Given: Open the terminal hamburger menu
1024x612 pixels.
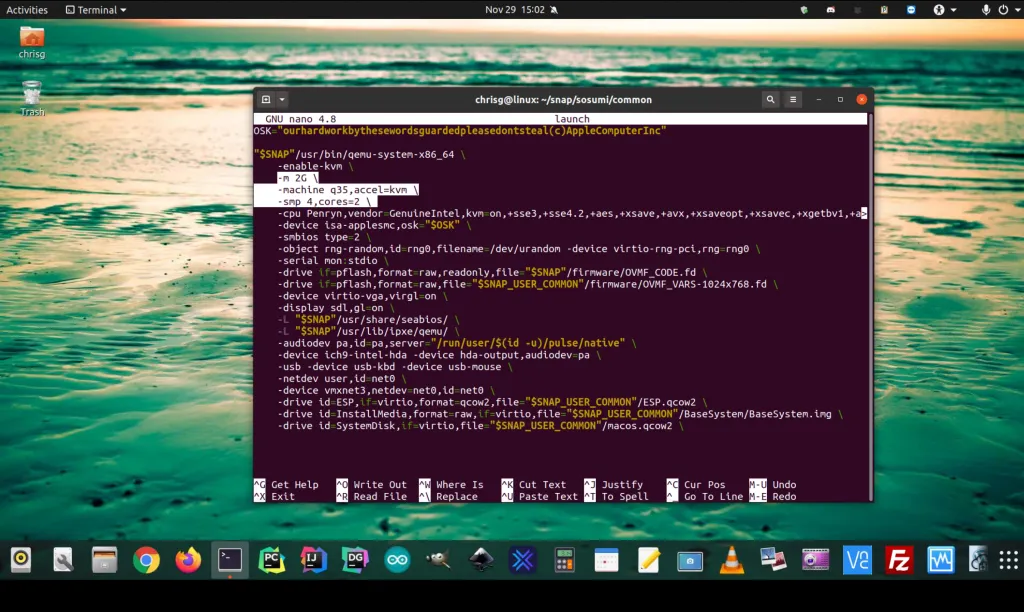Looking at the screenshot, I should 793,99.
